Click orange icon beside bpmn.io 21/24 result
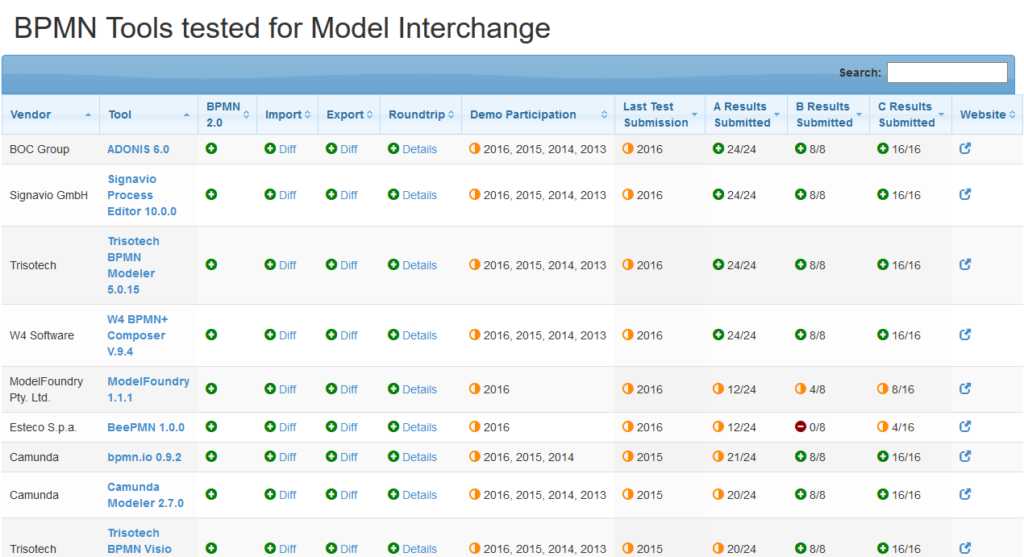 (x=718, y=457)
